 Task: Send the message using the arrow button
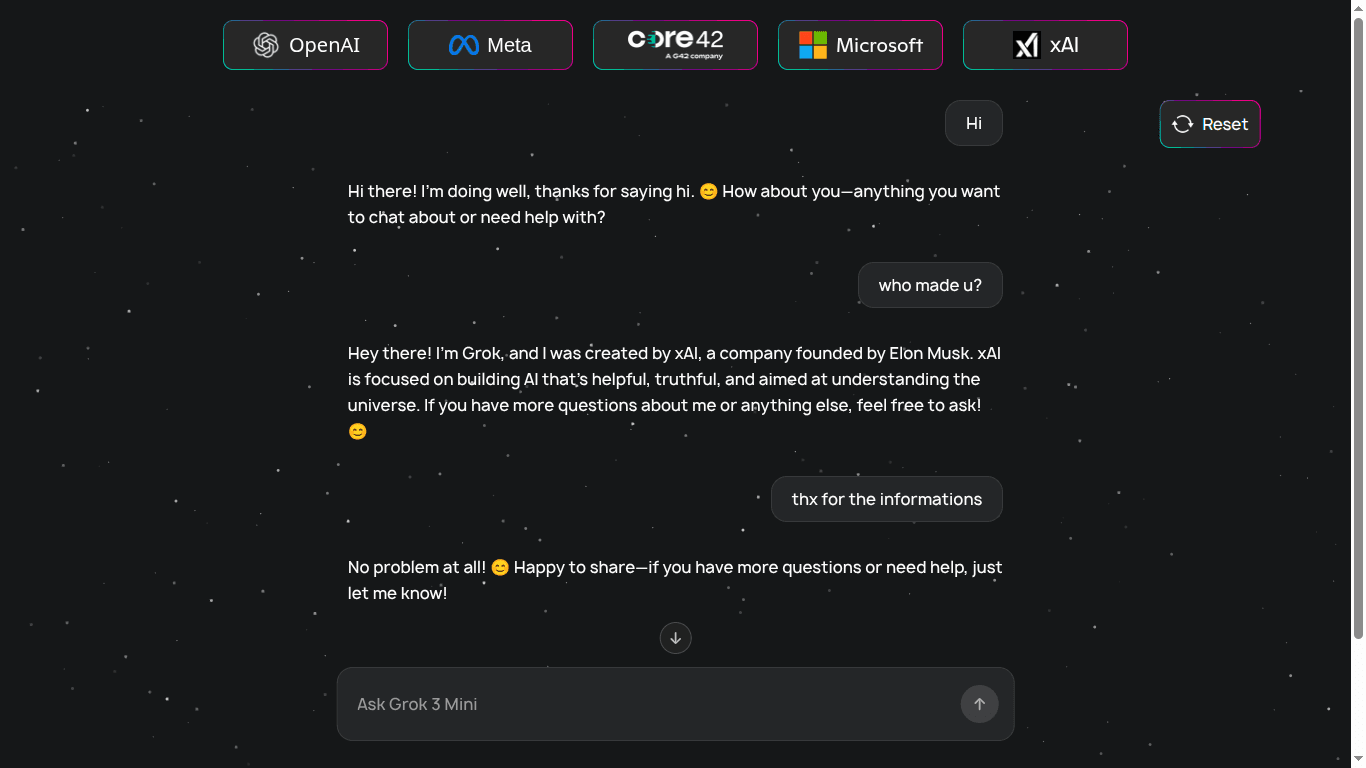coord(979,704)
